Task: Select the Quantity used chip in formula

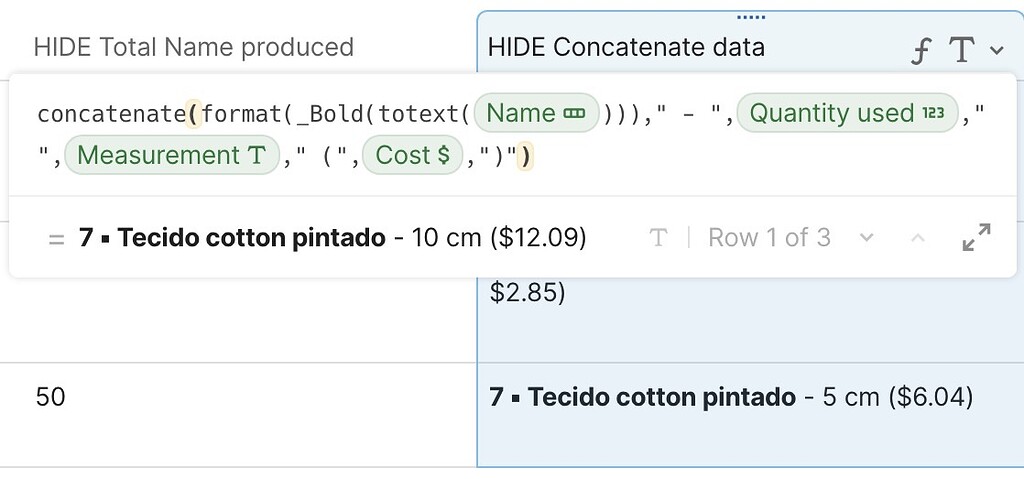Action: tap(847, 113)
